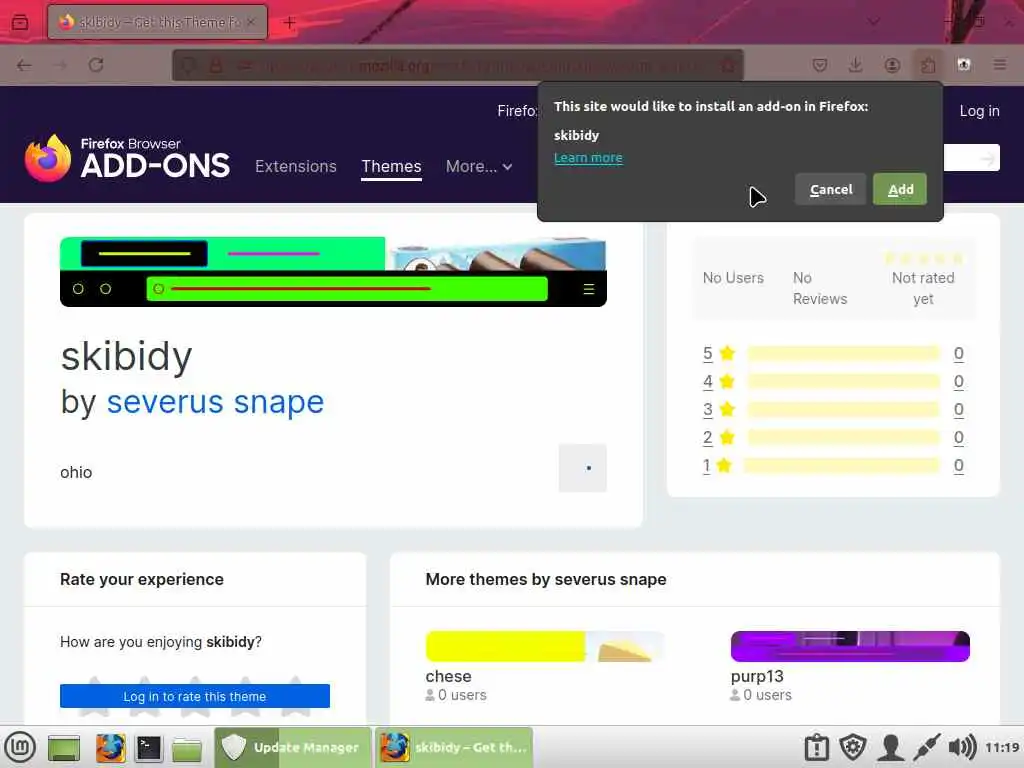The height and width of the screenshot is (768, 1024).
Task: Switch to skibidy Firefox taskbar window
Action: pyautogui.click(x=454, y=747)
